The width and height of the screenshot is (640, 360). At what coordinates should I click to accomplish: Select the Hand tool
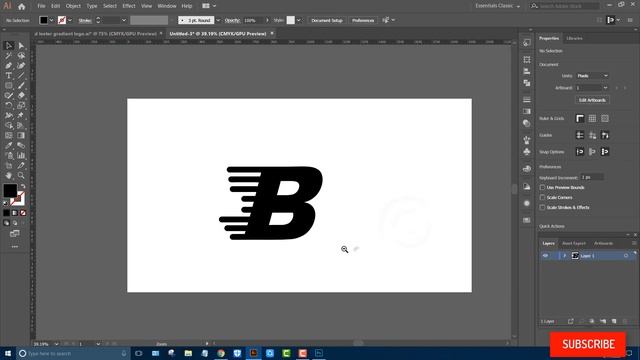tap(9, 176)
